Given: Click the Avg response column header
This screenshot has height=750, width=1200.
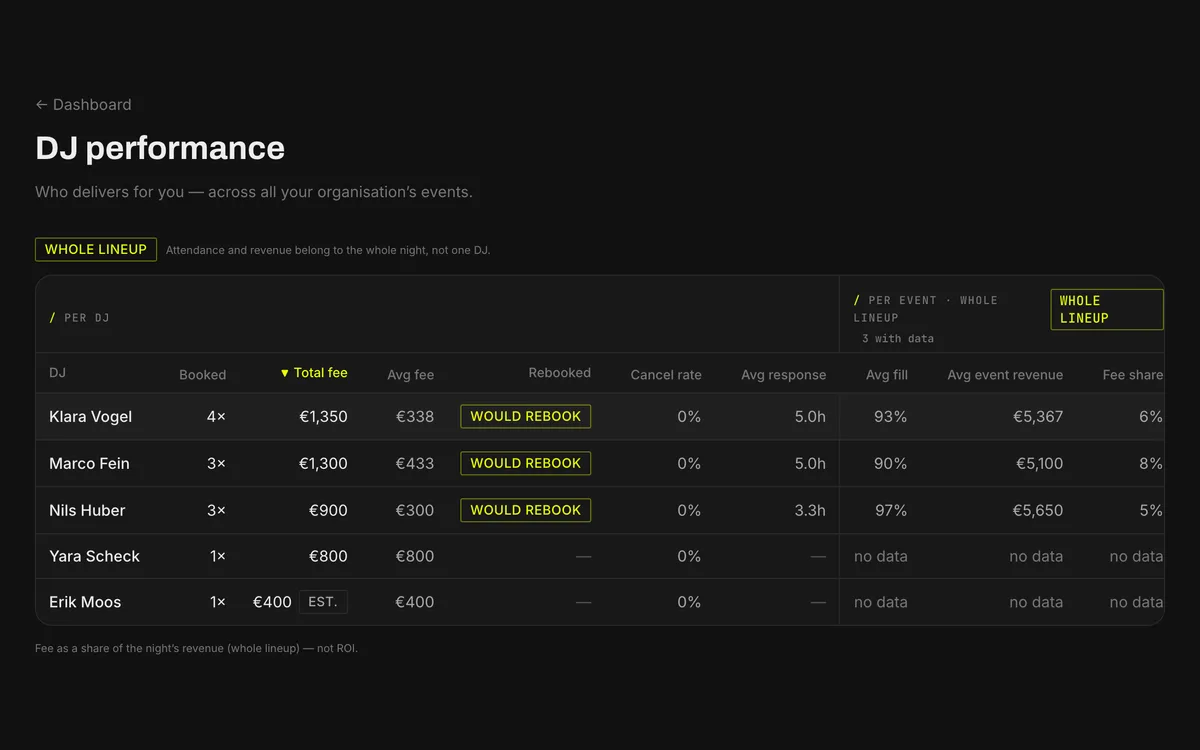Looking at the screenshot, I should (784, 375).
